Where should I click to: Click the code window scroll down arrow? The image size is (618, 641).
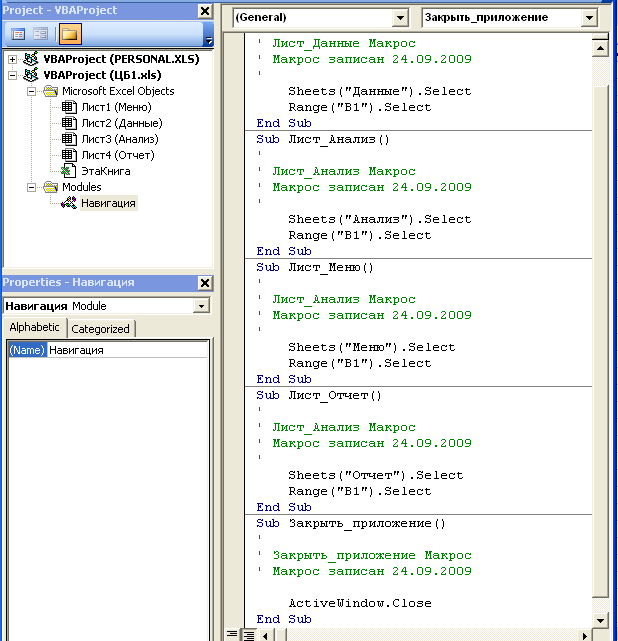[600, 621]
